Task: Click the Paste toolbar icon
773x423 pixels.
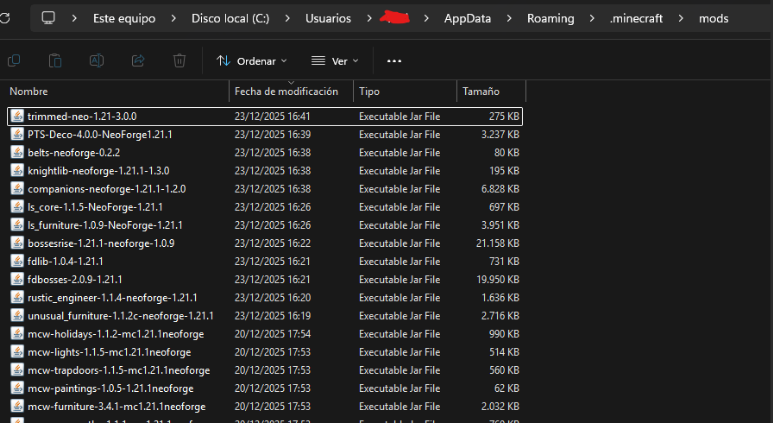Action: pyautogui.click(x=55, y=61)
